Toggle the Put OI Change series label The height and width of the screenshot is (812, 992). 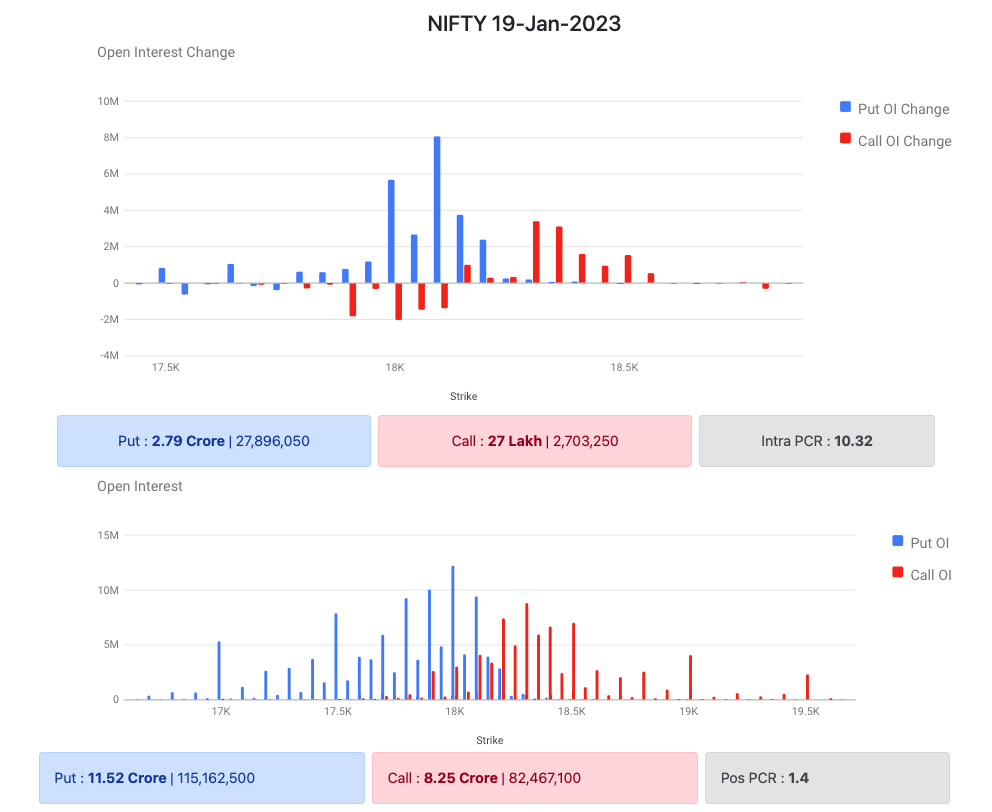click(903, 109)
